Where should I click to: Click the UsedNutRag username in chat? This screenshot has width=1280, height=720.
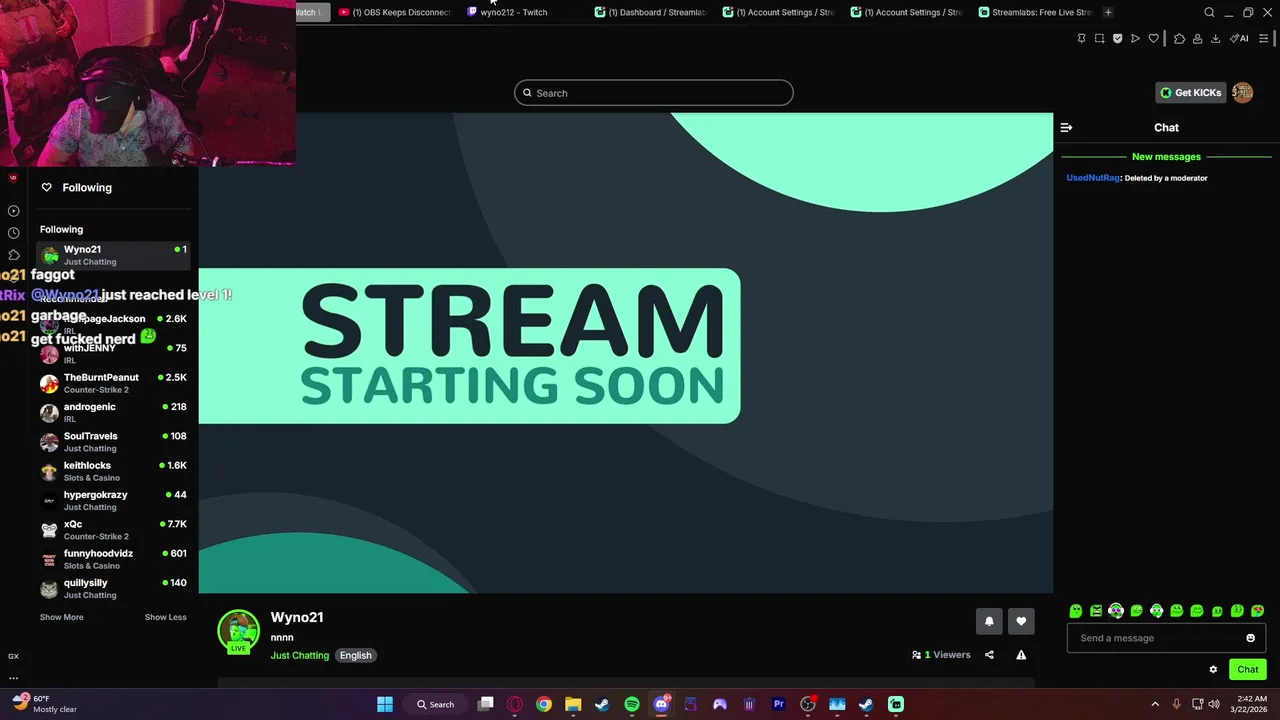1093,178
